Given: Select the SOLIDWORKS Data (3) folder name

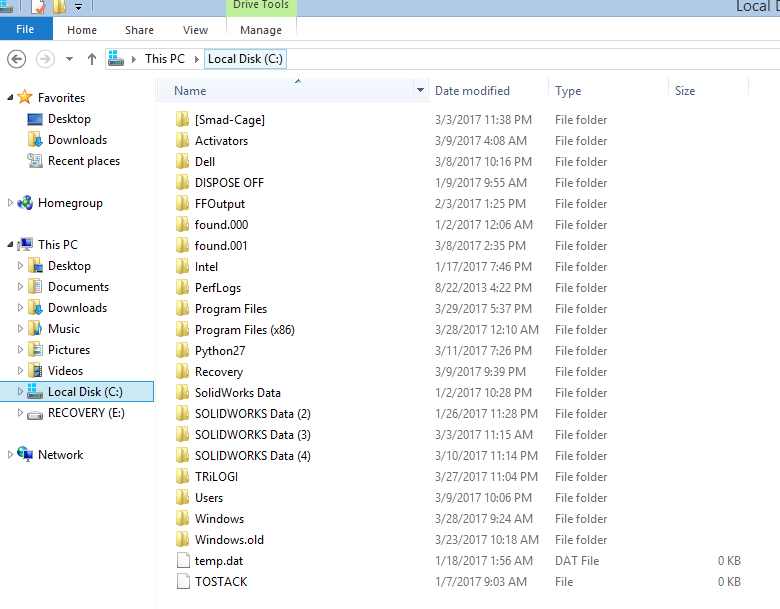Looking at the screenshot, I should (253, 435).
